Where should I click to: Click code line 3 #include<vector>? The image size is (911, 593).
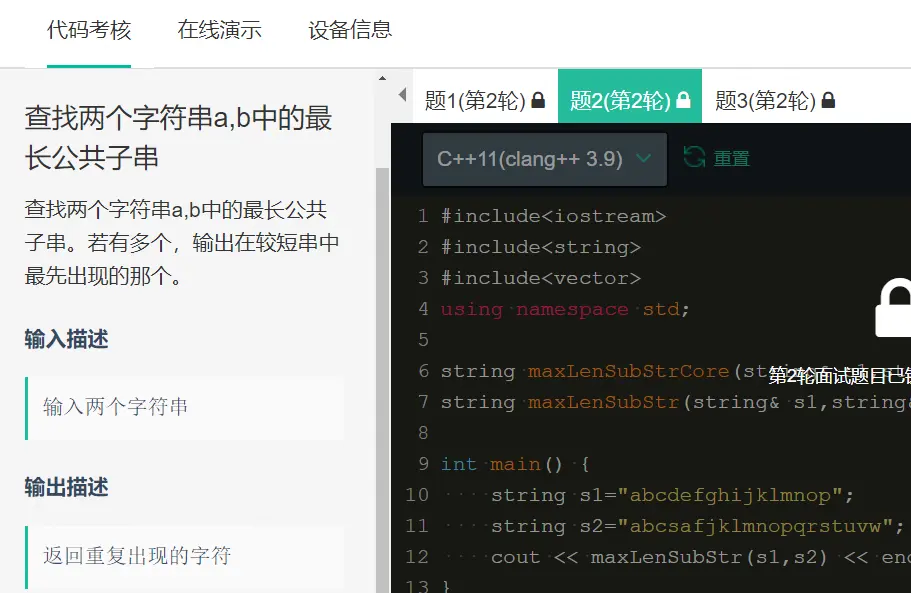click(540, 278)
